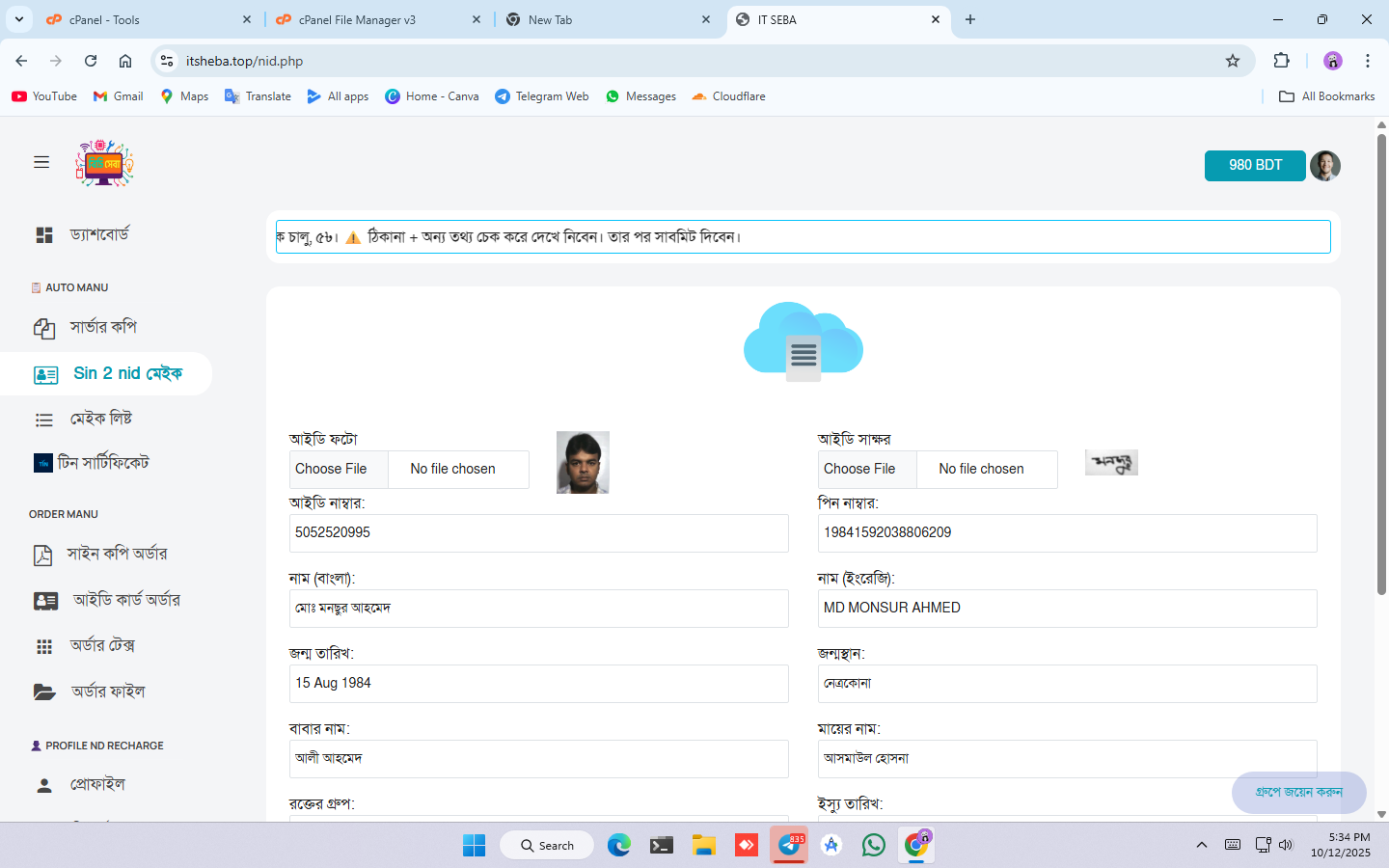Open WhatsApp from the taskbar
This screenshot has height=868, width=1389.
(x=873, y=846)
